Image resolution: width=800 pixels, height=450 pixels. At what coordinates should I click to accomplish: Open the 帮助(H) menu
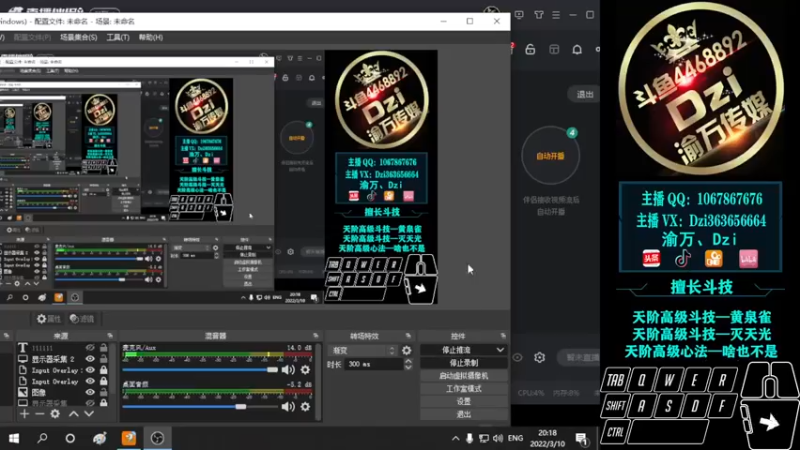[x=151, y=37]
